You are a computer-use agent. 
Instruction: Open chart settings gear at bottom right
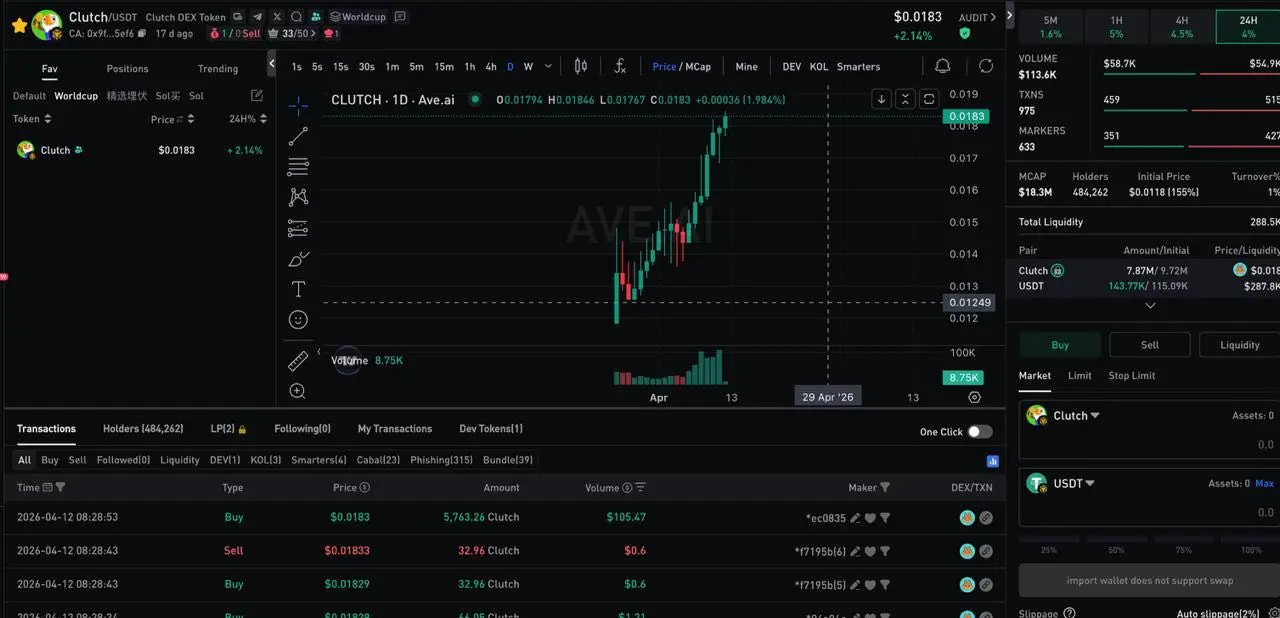tap(975, 397)
